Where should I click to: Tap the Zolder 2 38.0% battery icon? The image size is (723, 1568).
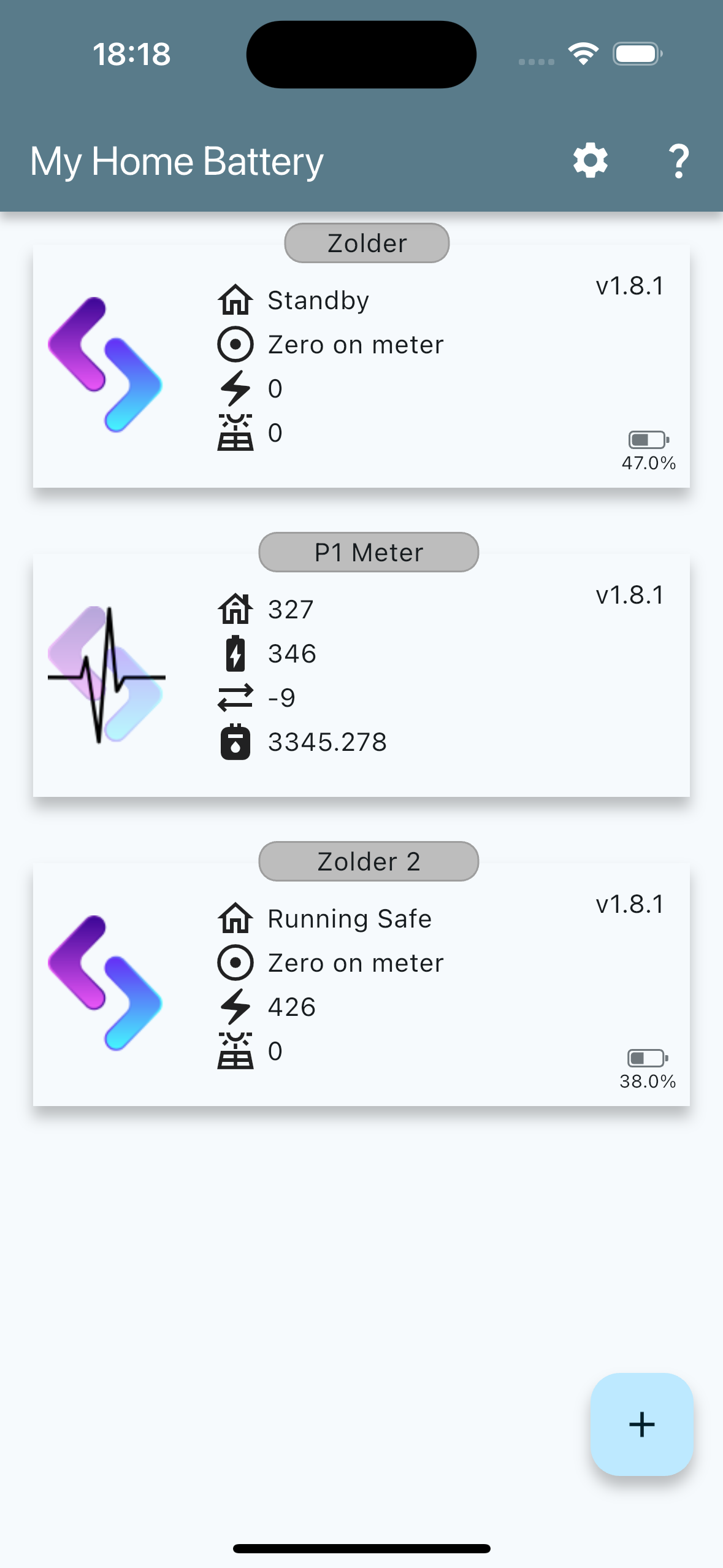coord(647,1058)
